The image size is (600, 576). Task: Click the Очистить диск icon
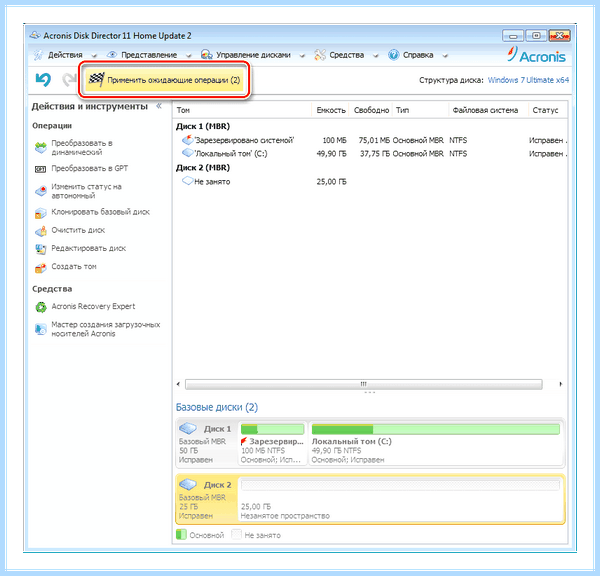41,231
